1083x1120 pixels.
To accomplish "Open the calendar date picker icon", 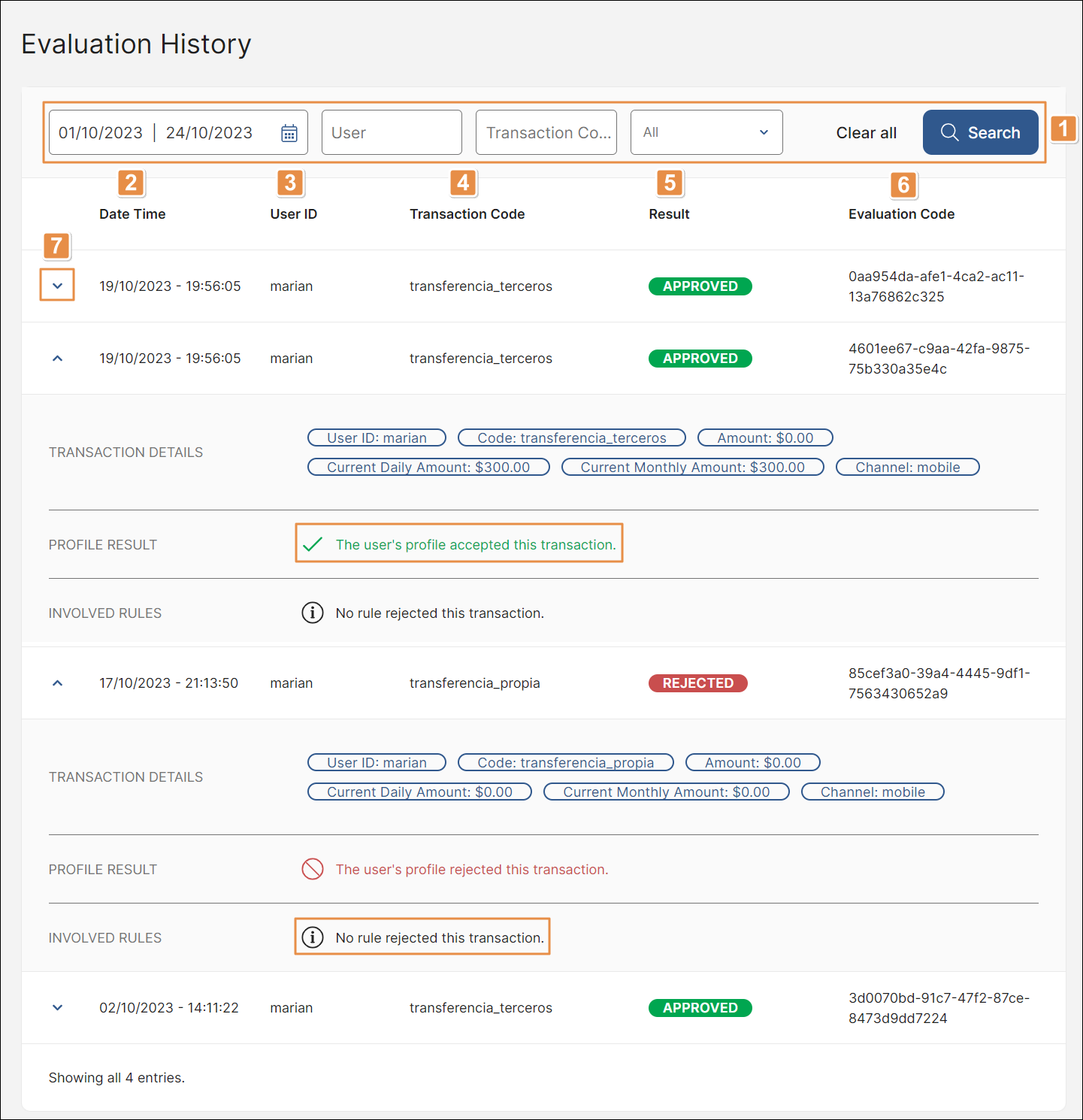I will pos(289,133).
